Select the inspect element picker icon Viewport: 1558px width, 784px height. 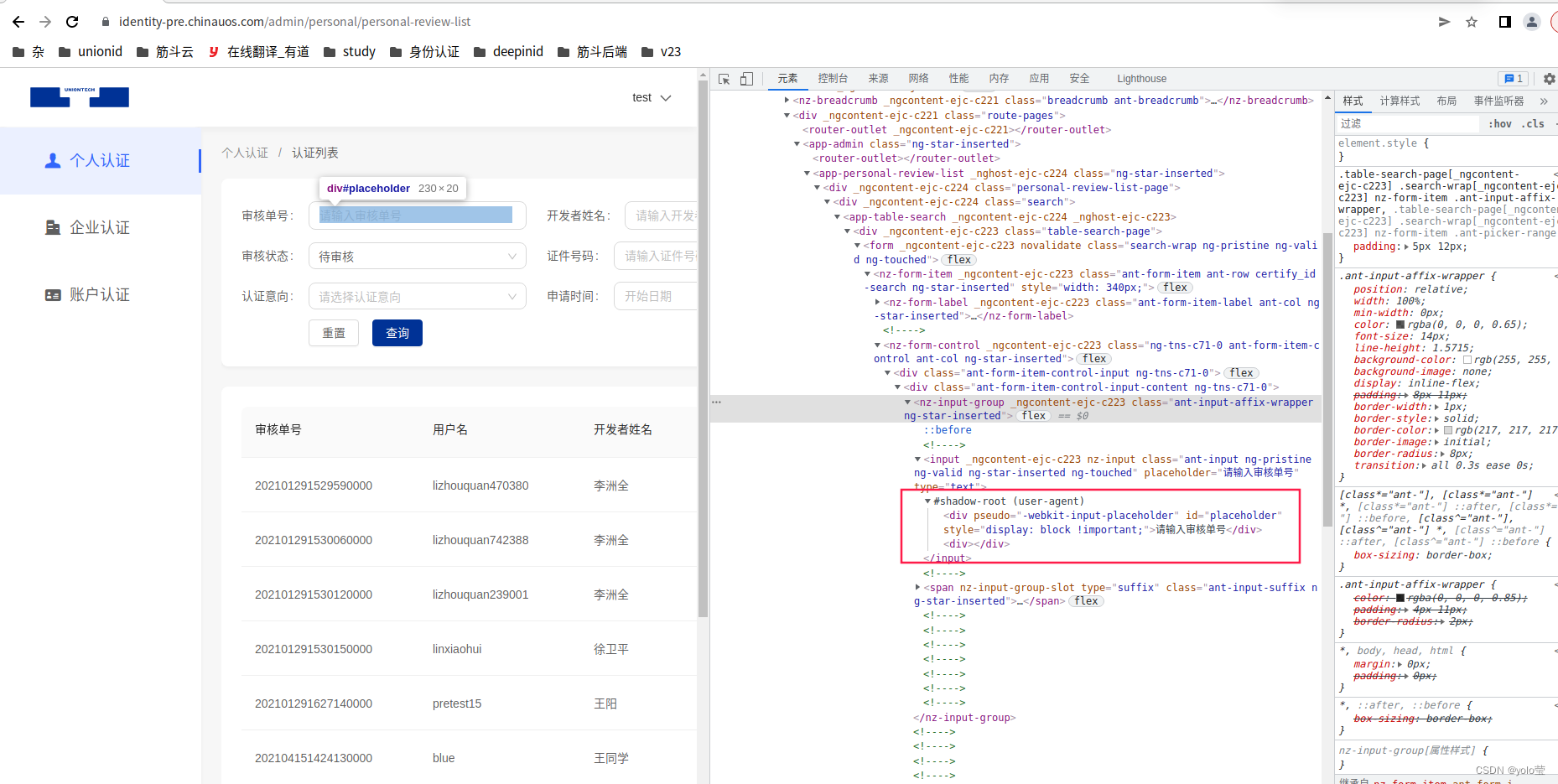pos(723,78)
